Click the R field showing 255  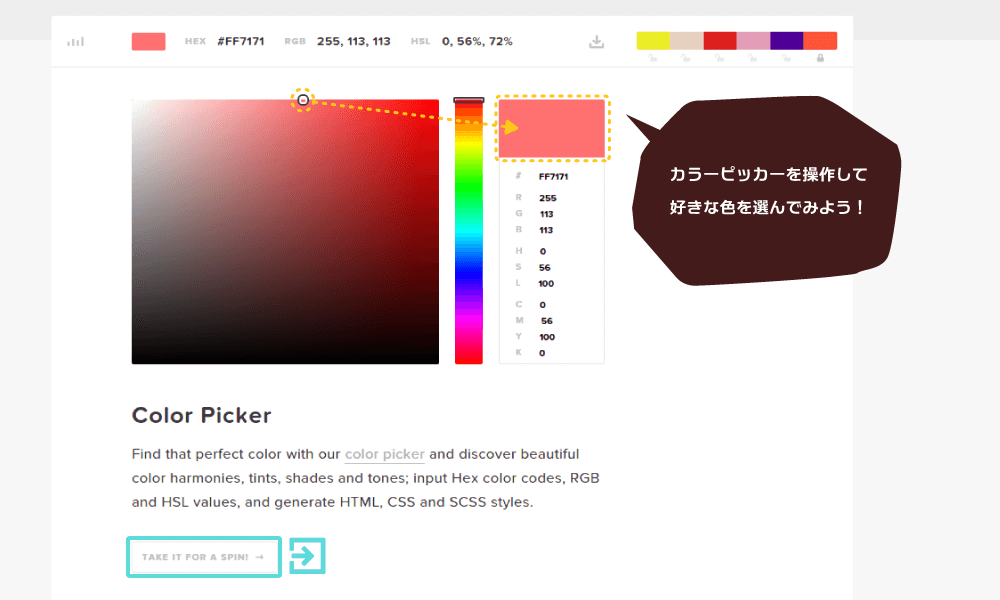point(547,198)
